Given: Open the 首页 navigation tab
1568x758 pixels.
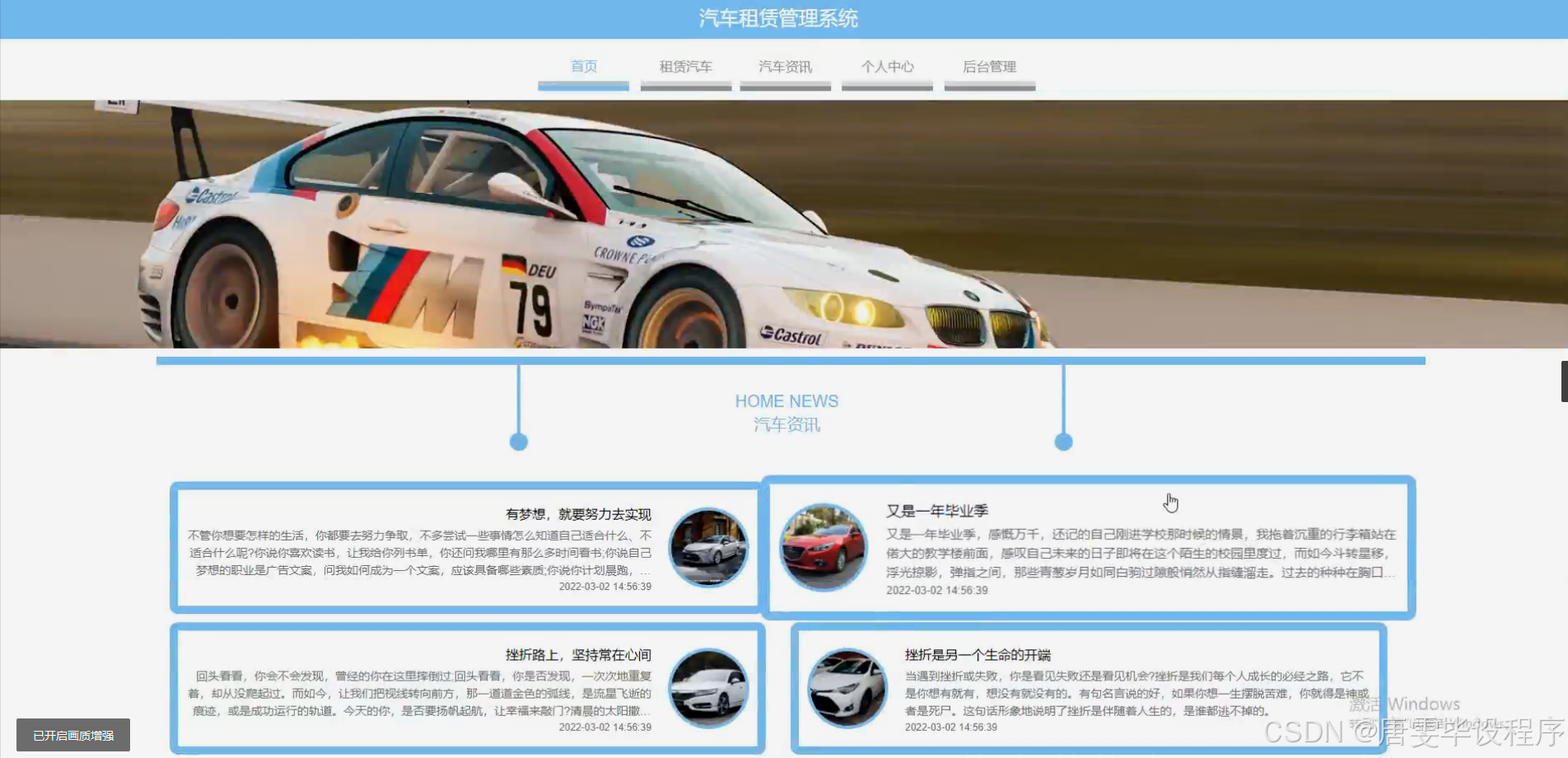Looking at the screenshot, I should coord(583,67).
